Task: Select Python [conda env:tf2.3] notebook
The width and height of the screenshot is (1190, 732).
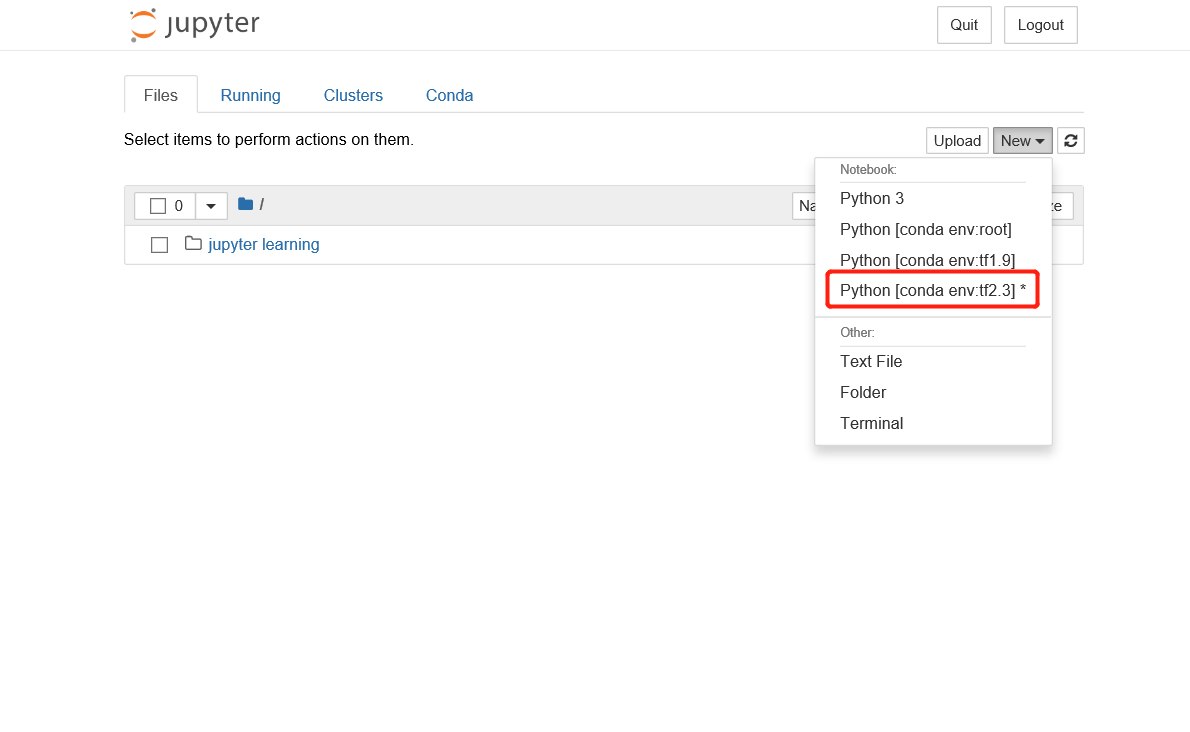Action: pos(933,290)
